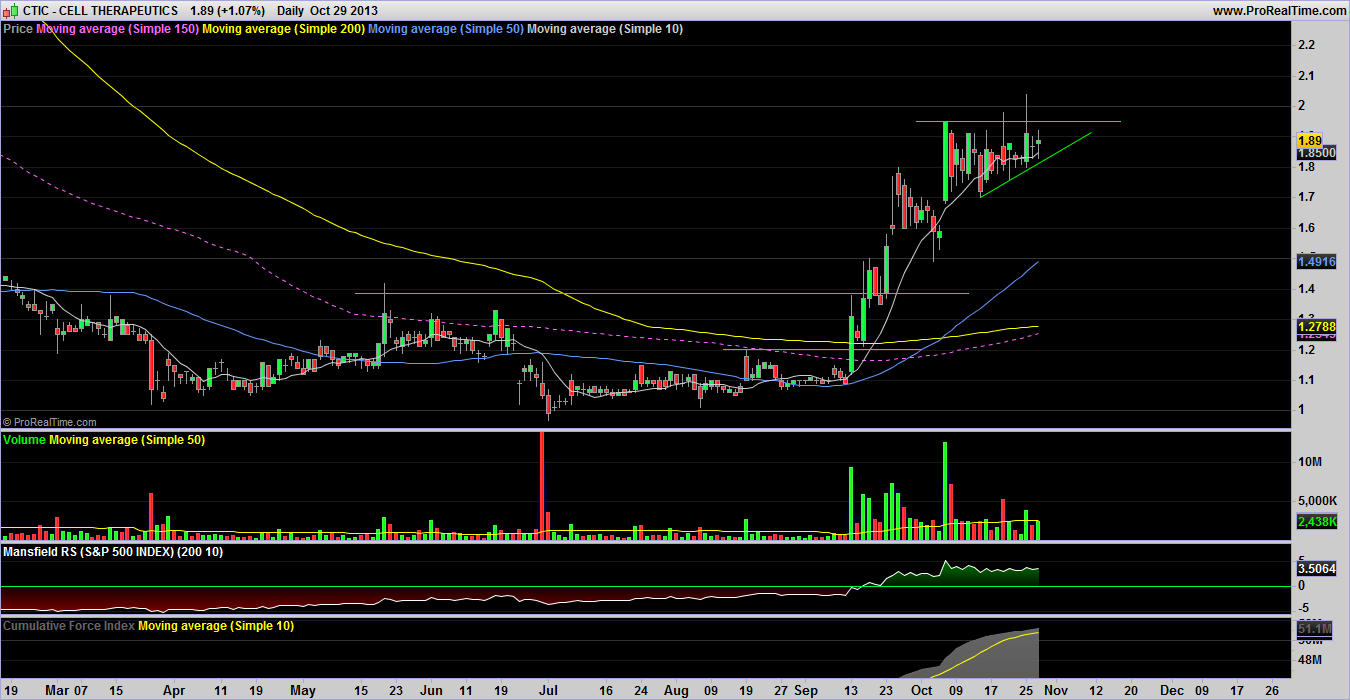Select Moving average (Simple 150) legend label
The height and width of the screenshot is (700, 1350).
pyautogui.click(x=117, y=29)
